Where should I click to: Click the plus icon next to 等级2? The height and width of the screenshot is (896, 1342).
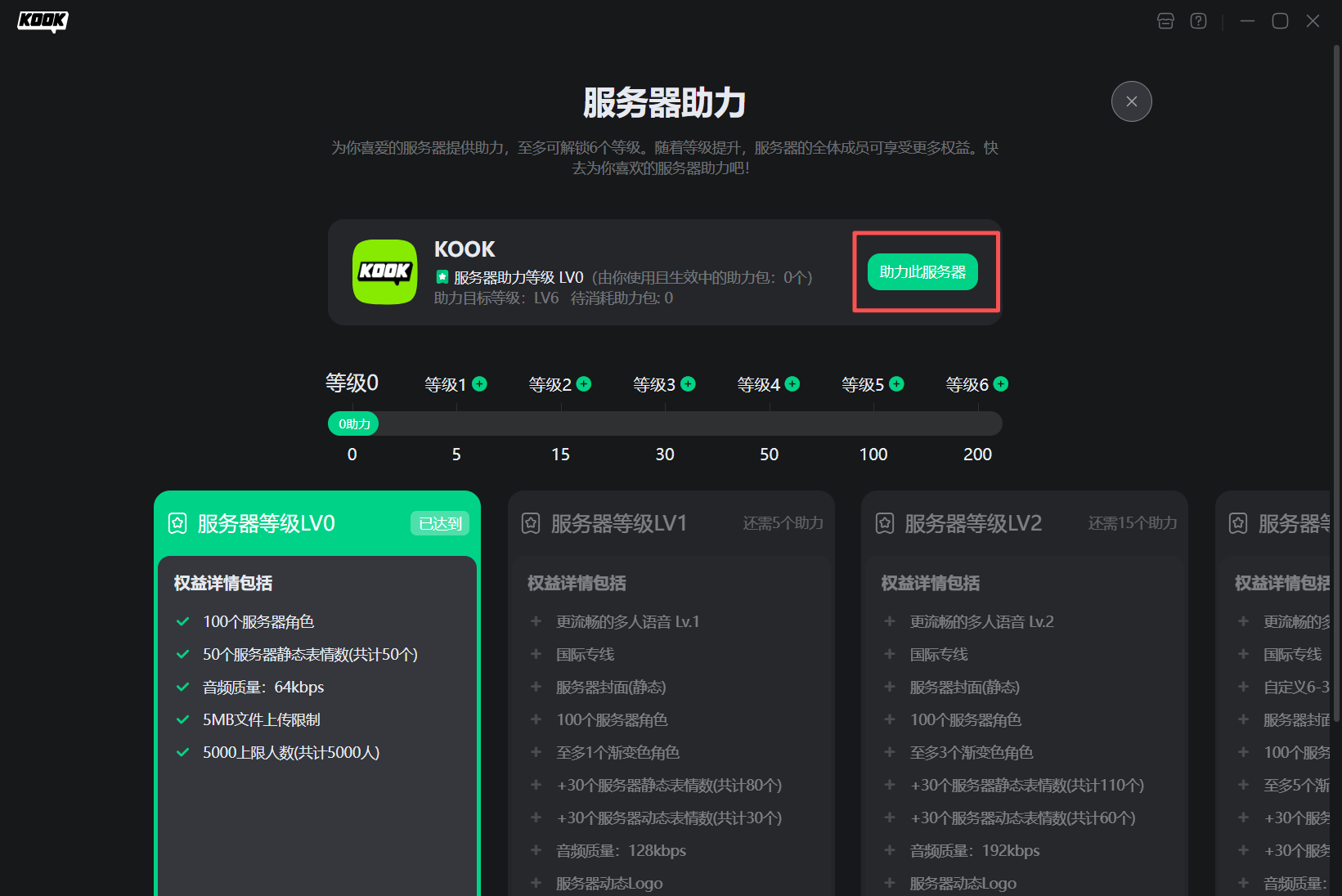click(x=584, y=384)
